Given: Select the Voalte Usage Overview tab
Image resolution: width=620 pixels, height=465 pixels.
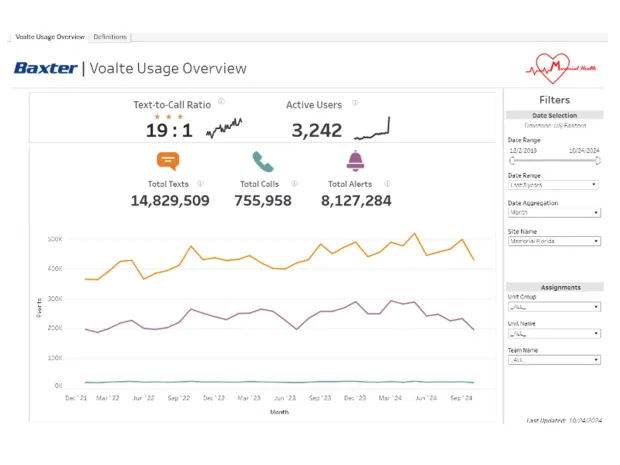Looking at the screenshot, I should point(50,37).
